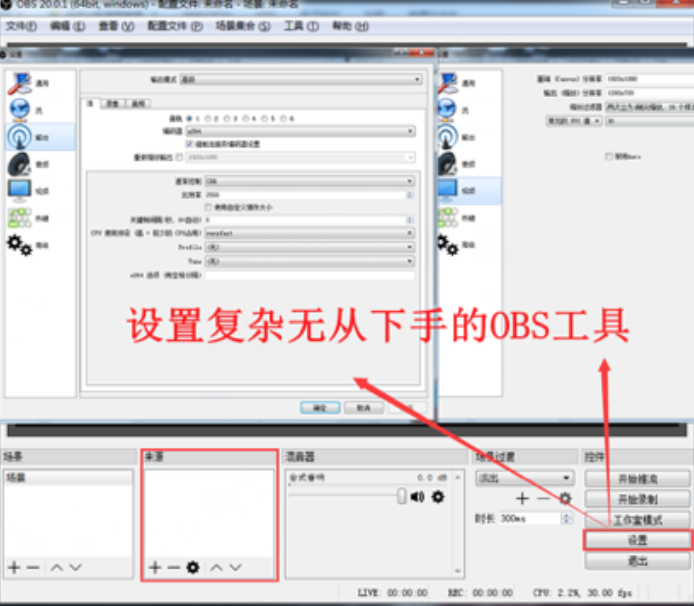Select the Hotkeys icon in right settings window

click(x=447, y=217)
